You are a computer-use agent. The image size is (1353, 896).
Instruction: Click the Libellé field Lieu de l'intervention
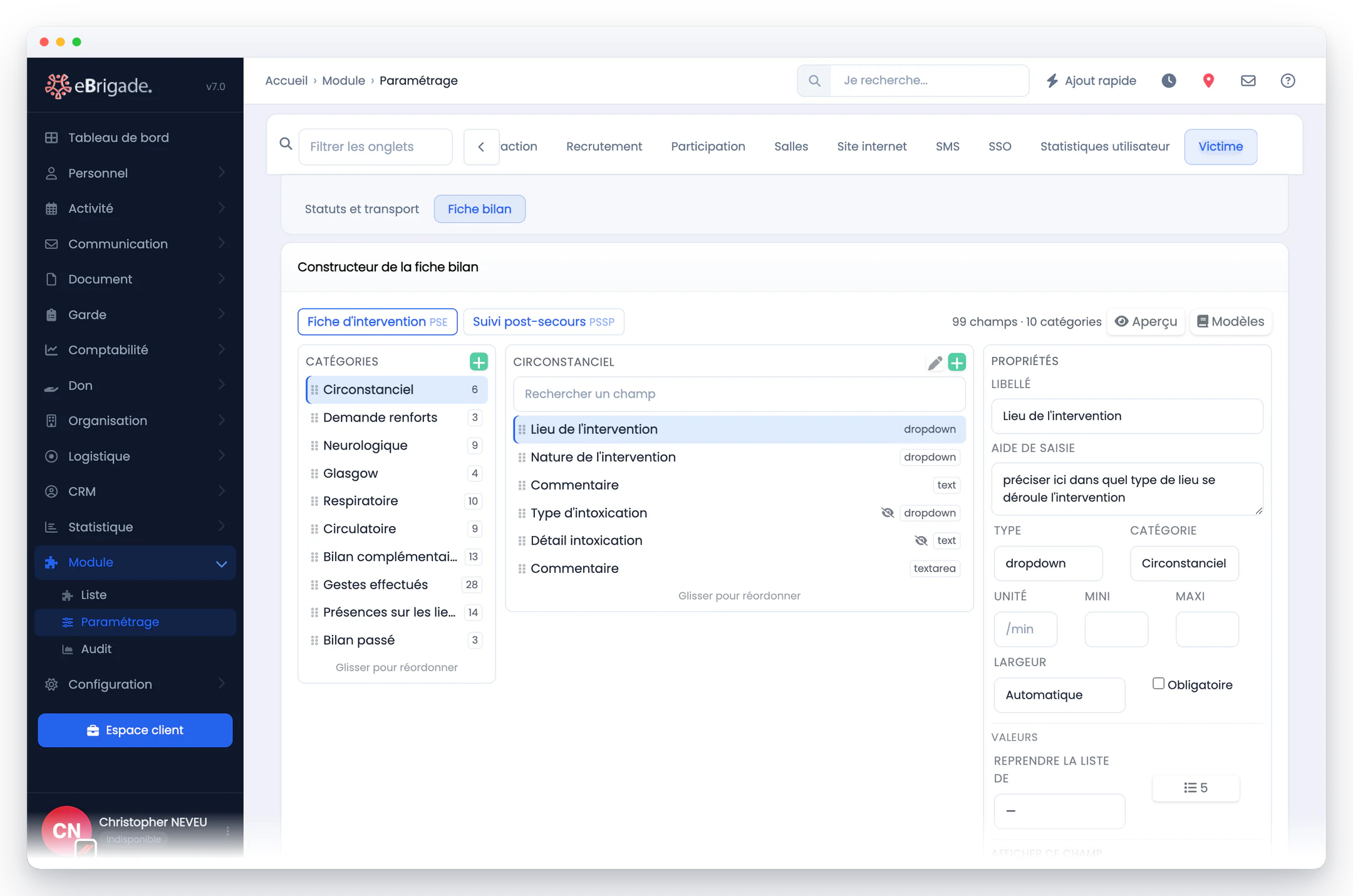tap(1127, 416)
